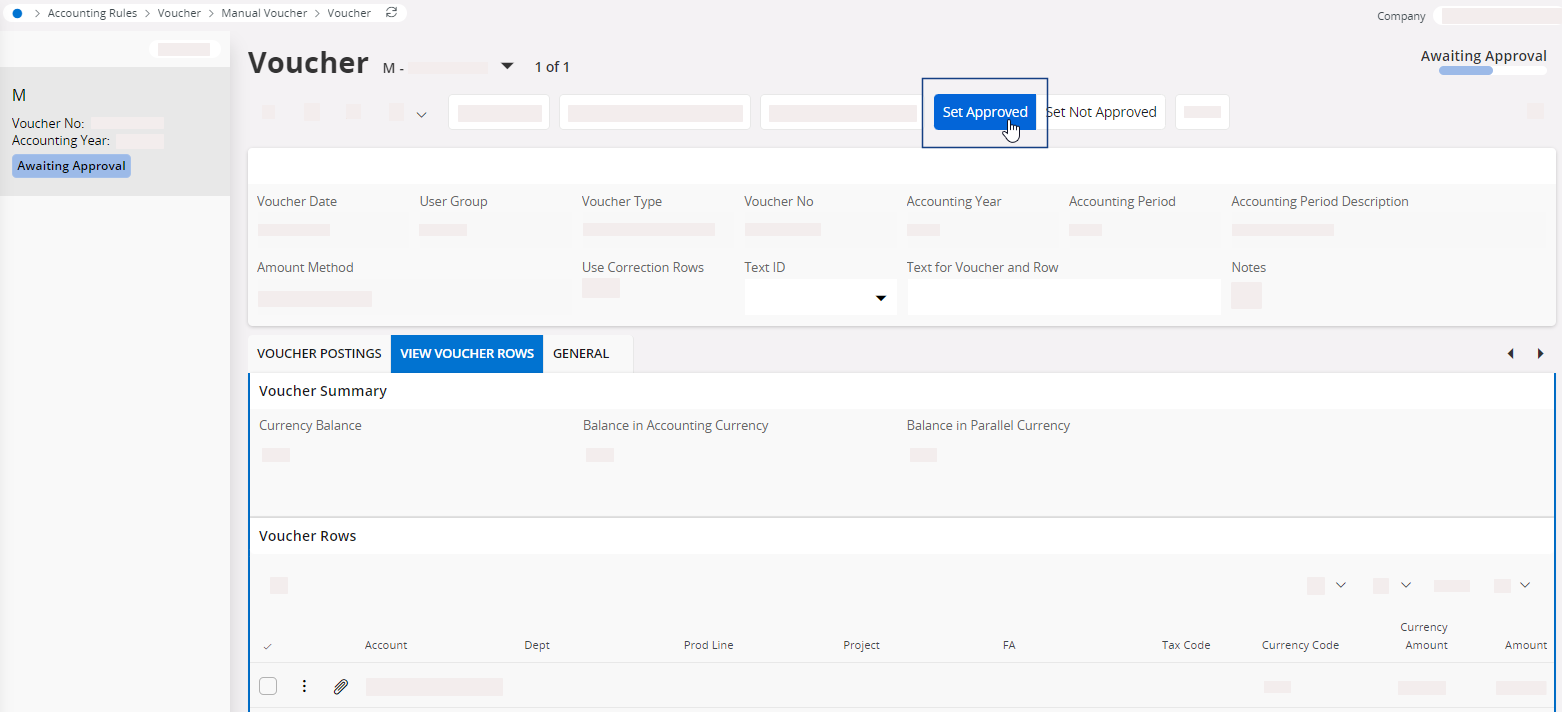
Task: Open the paperclip attachments on voucher row
Action: tap(340, 687)
